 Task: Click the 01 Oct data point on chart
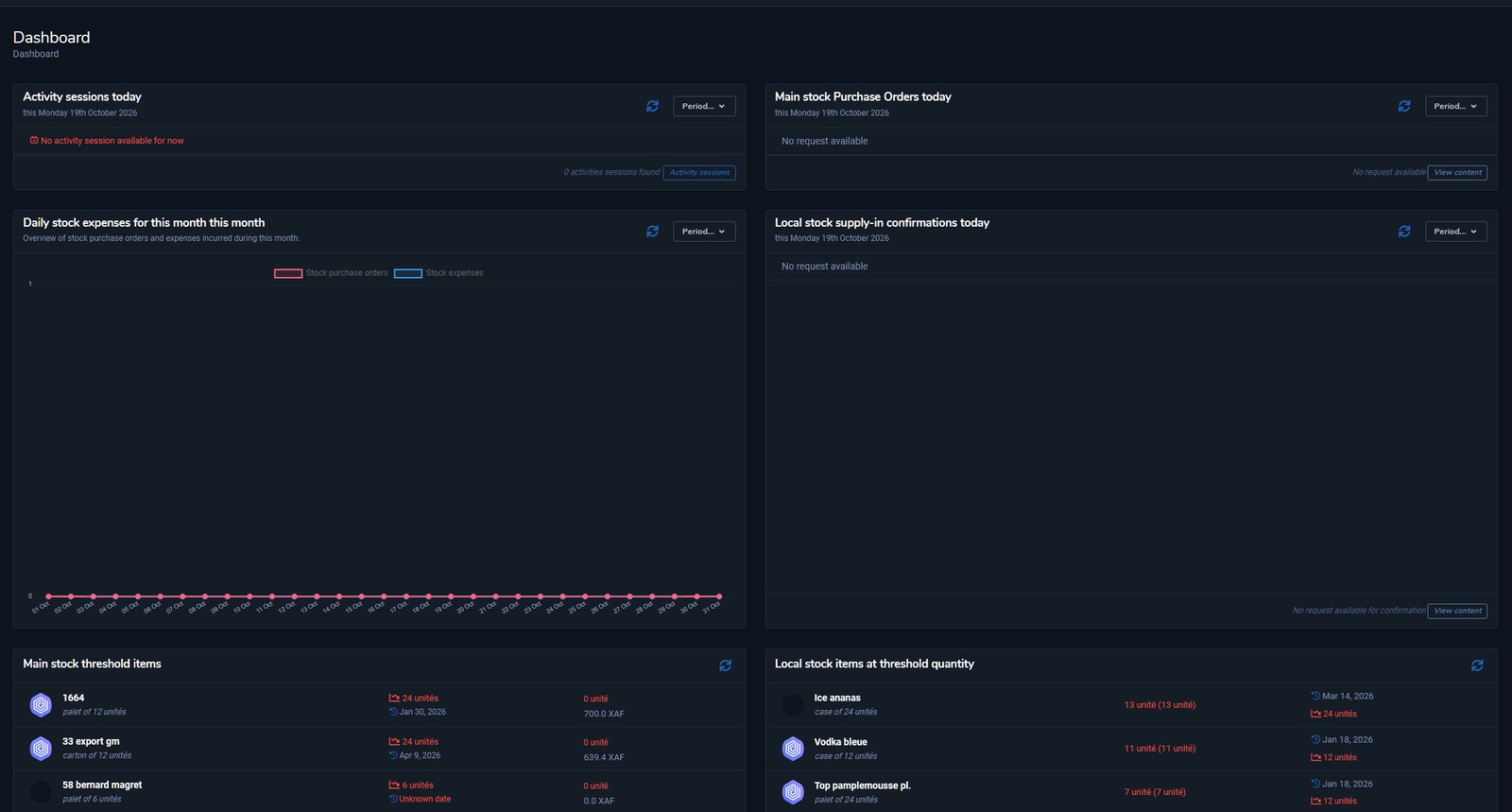[x=48, y=596]
